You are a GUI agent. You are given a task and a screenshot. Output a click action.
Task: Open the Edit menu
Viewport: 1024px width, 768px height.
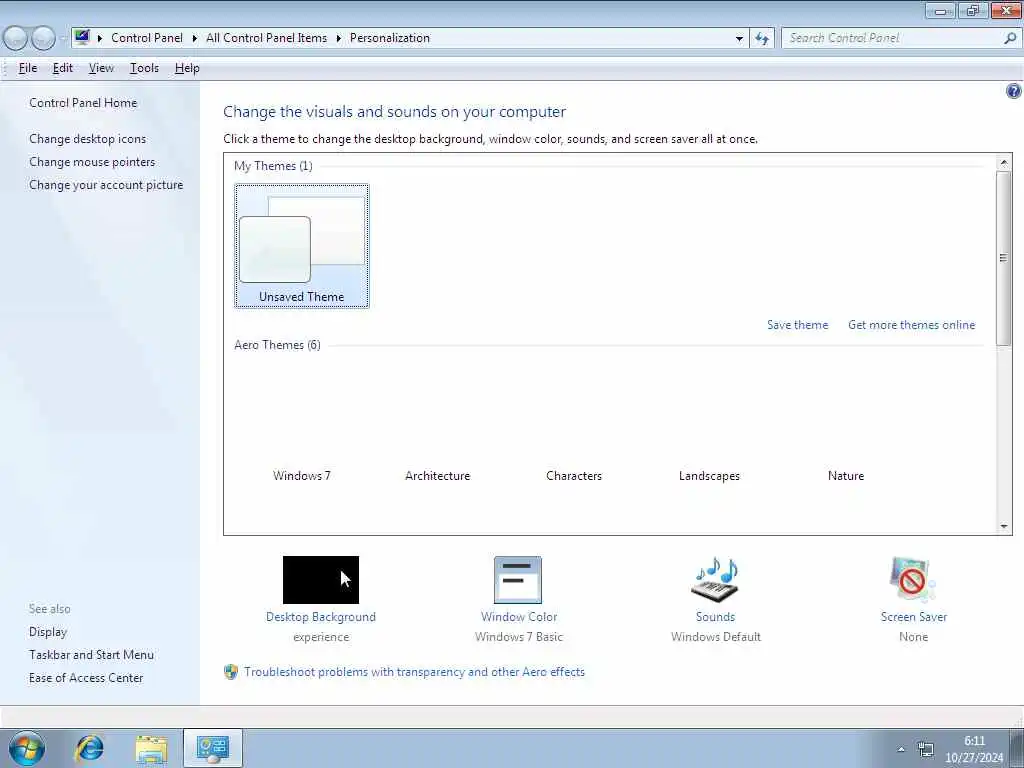click(x=63, y=68)
